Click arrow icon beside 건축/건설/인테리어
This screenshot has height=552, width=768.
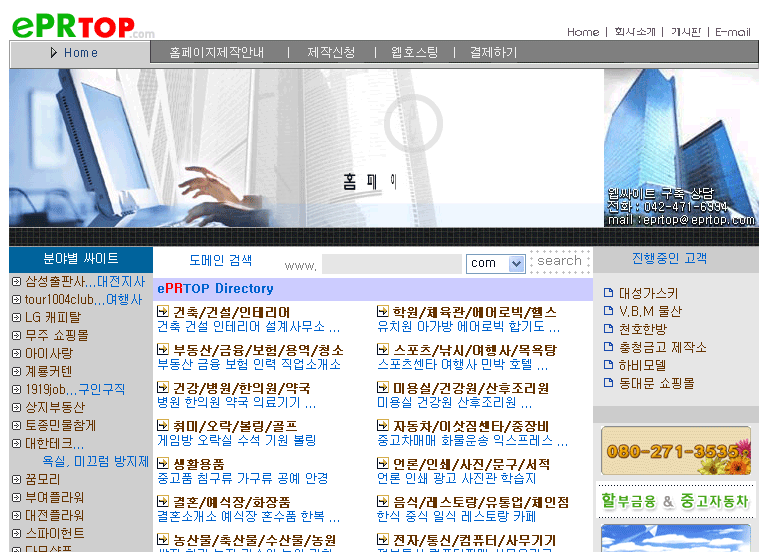coord(163,311)
